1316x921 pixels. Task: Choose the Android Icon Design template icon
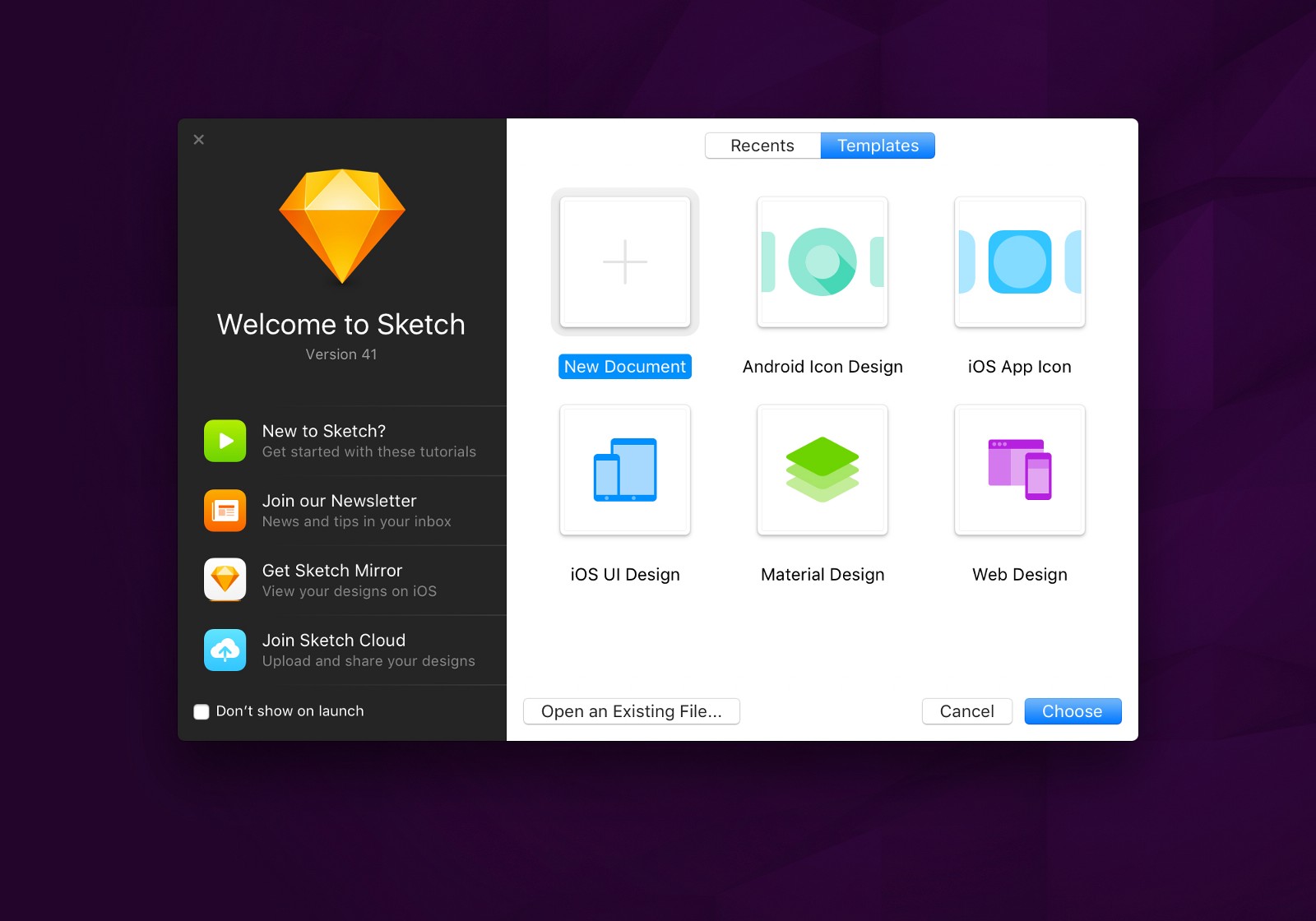822,262
